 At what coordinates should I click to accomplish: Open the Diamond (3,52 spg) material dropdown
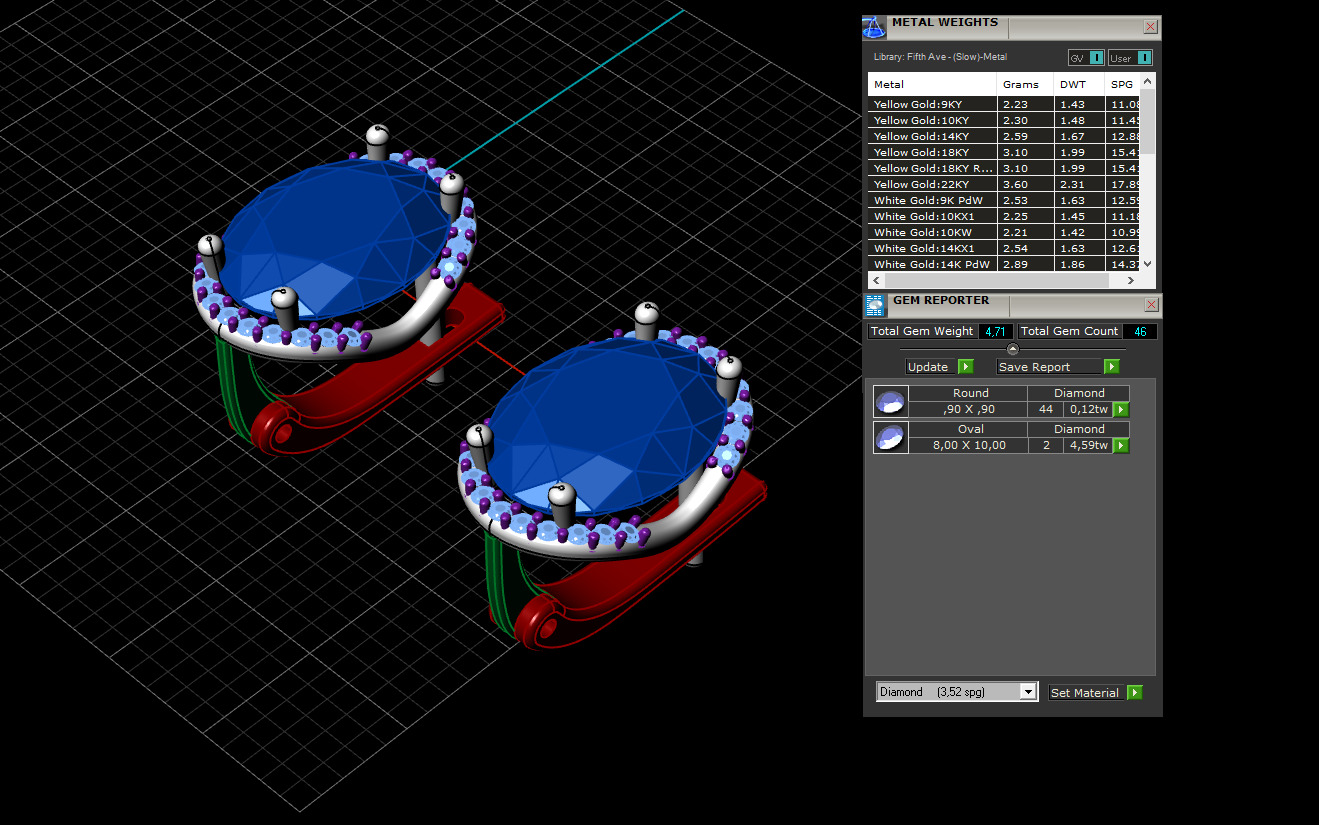coord(957,692)
